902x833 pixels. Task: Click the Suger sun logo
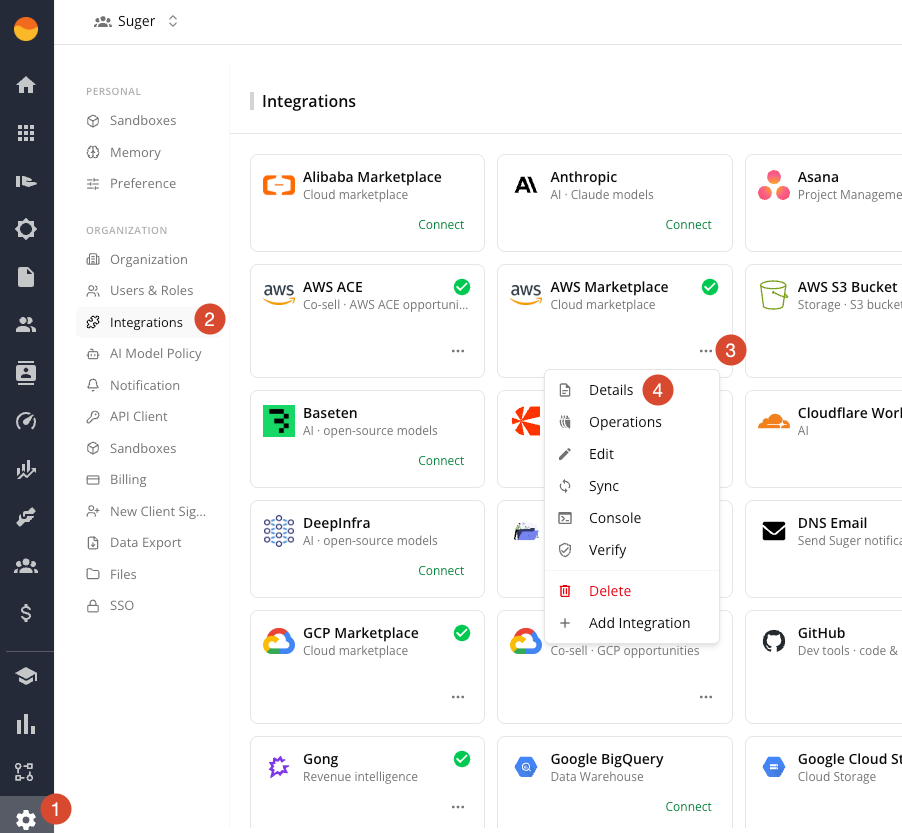(x=26, y=29)
